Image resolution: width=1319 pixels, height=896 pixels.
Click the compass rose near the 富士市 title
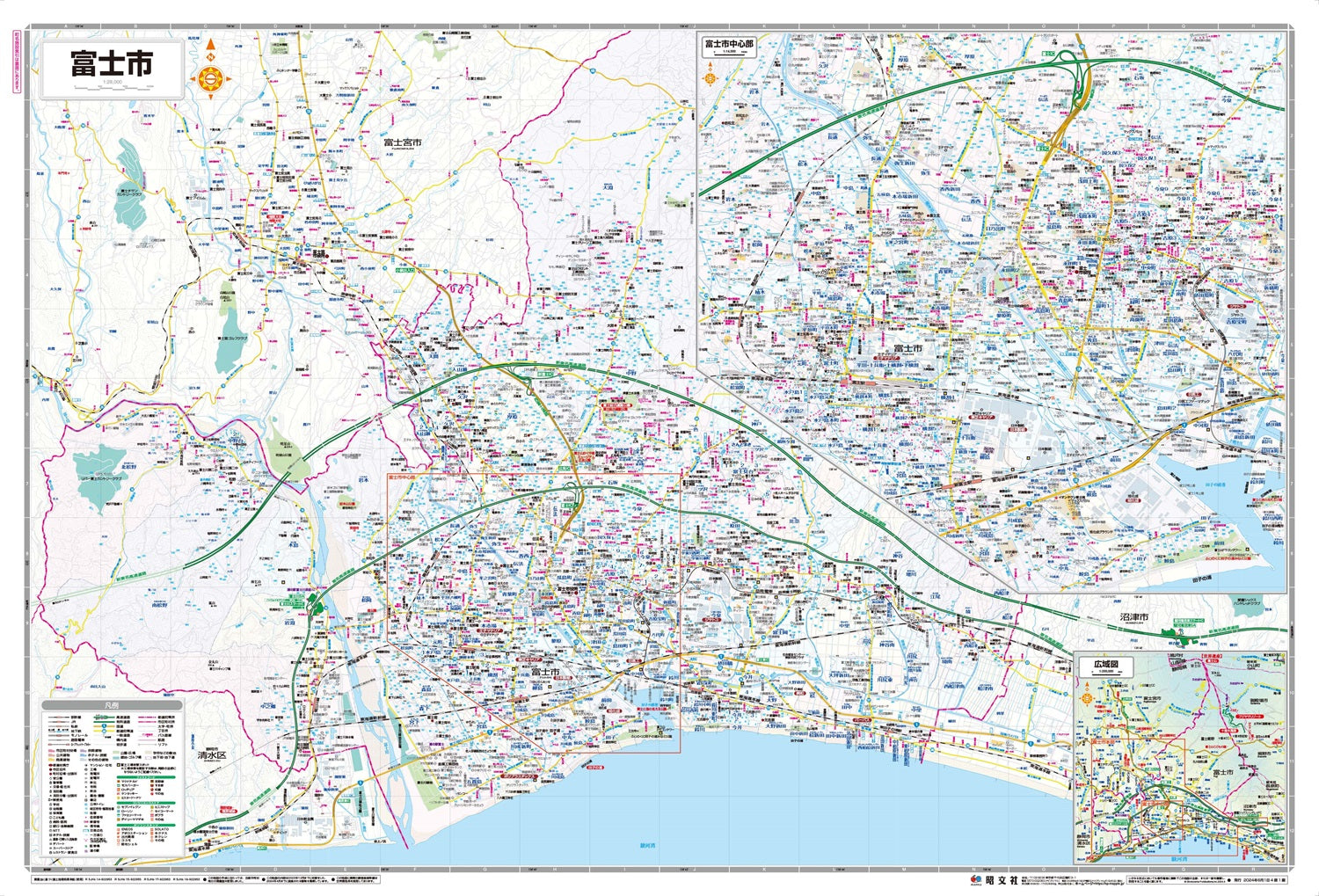[210, 78]
